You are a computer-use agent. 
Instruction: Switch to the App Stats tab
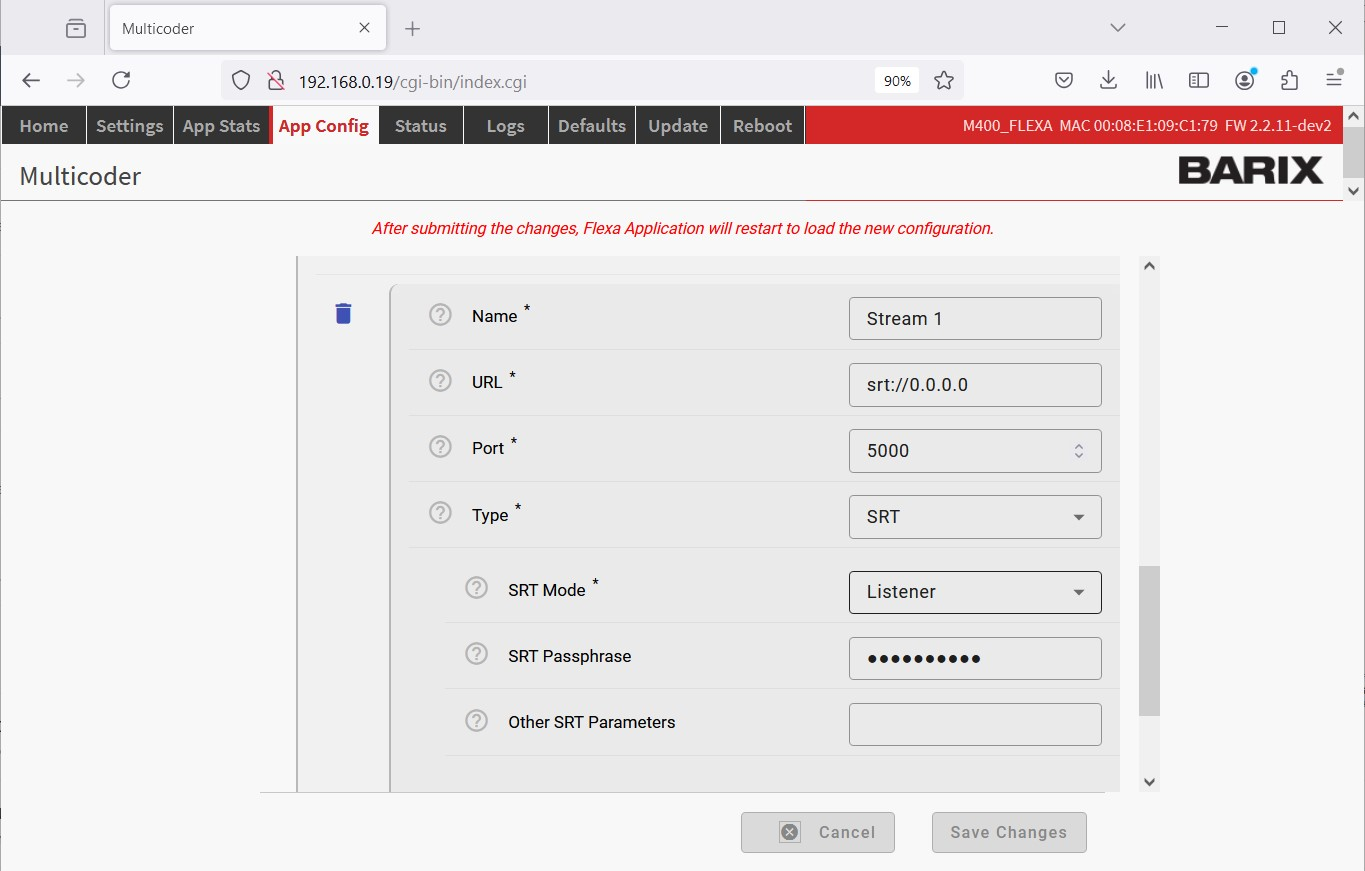pos(221,126)
